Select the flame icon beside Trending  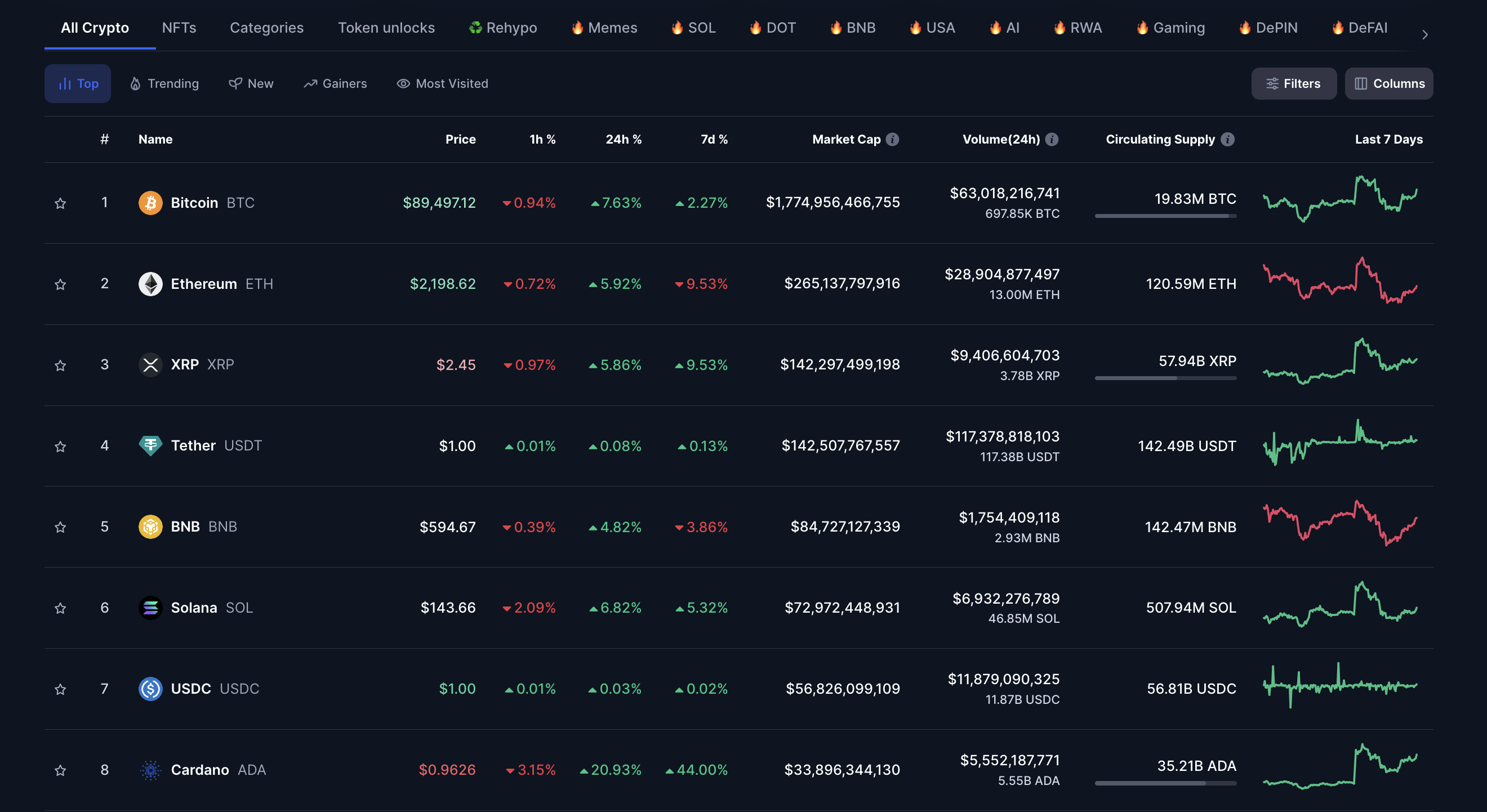135,84
